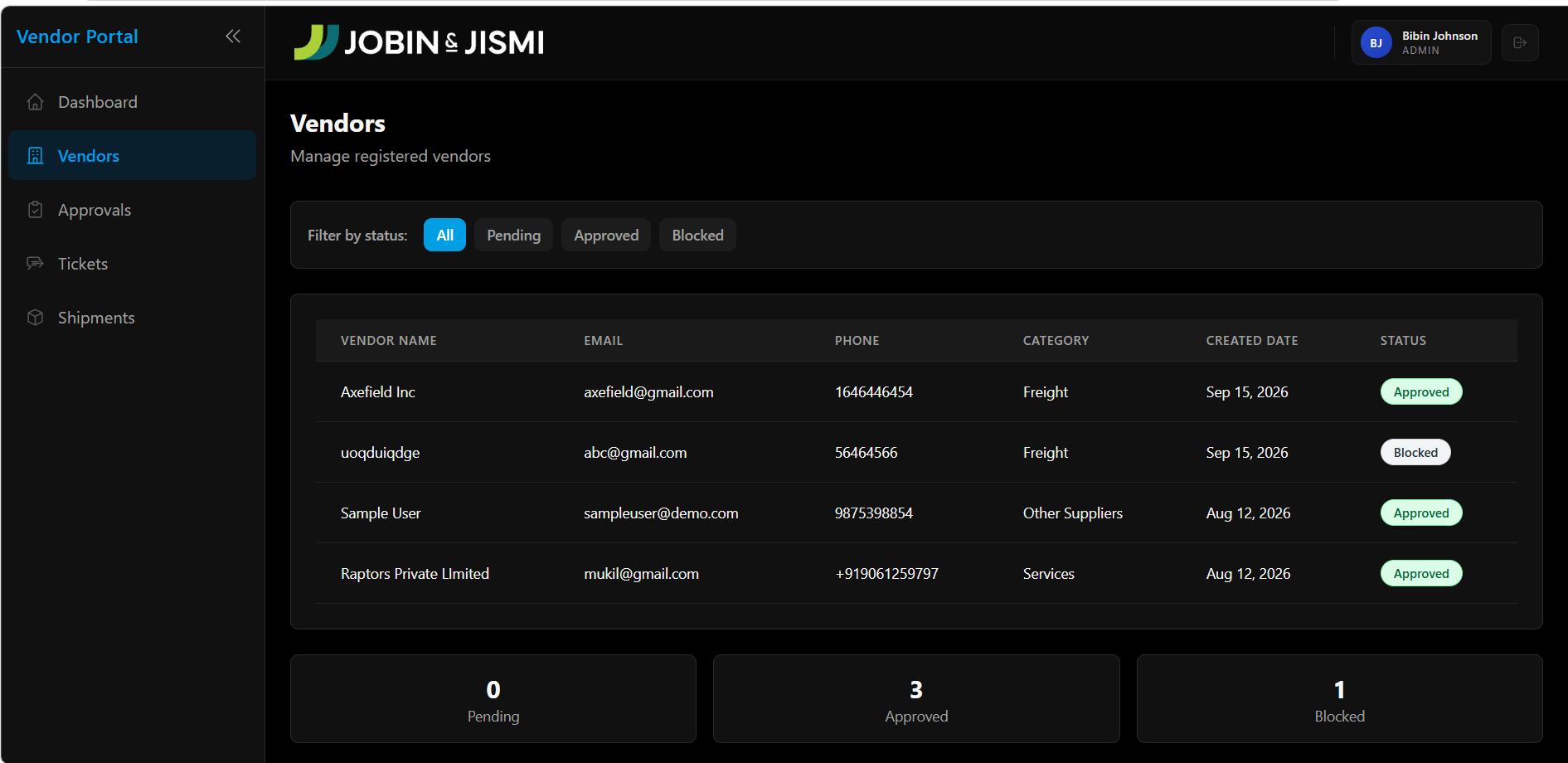Screen dimensions: 1568x763
Task: Click the Approvals clipboard icon
Action: (35, 210)
